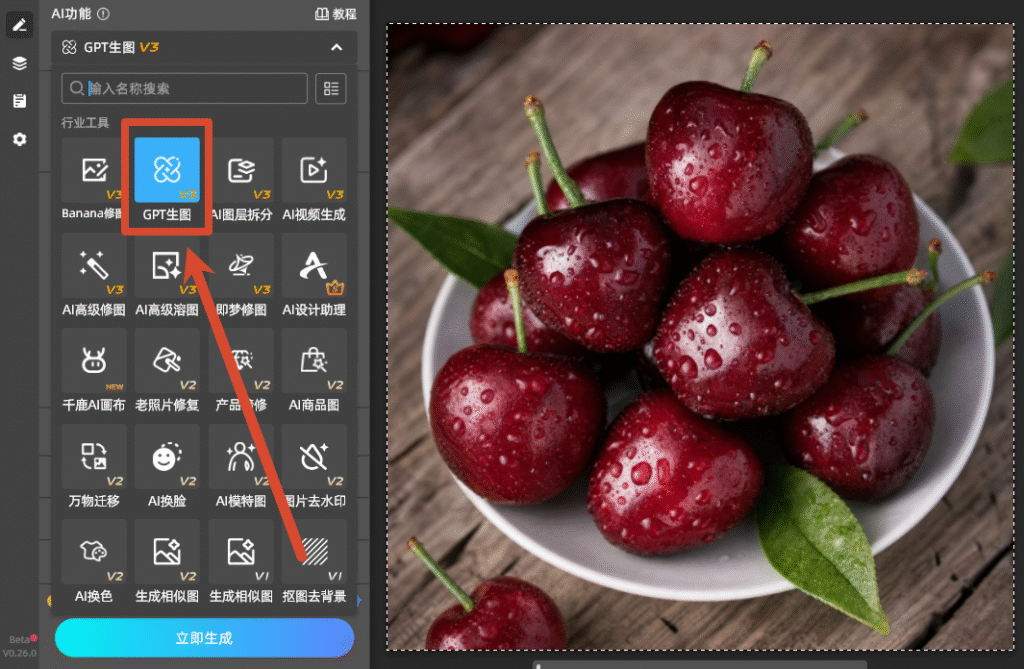Open the layers stack icon in sidebar
The height and width of the screenshot is (669, 1024).
(20, 63)
